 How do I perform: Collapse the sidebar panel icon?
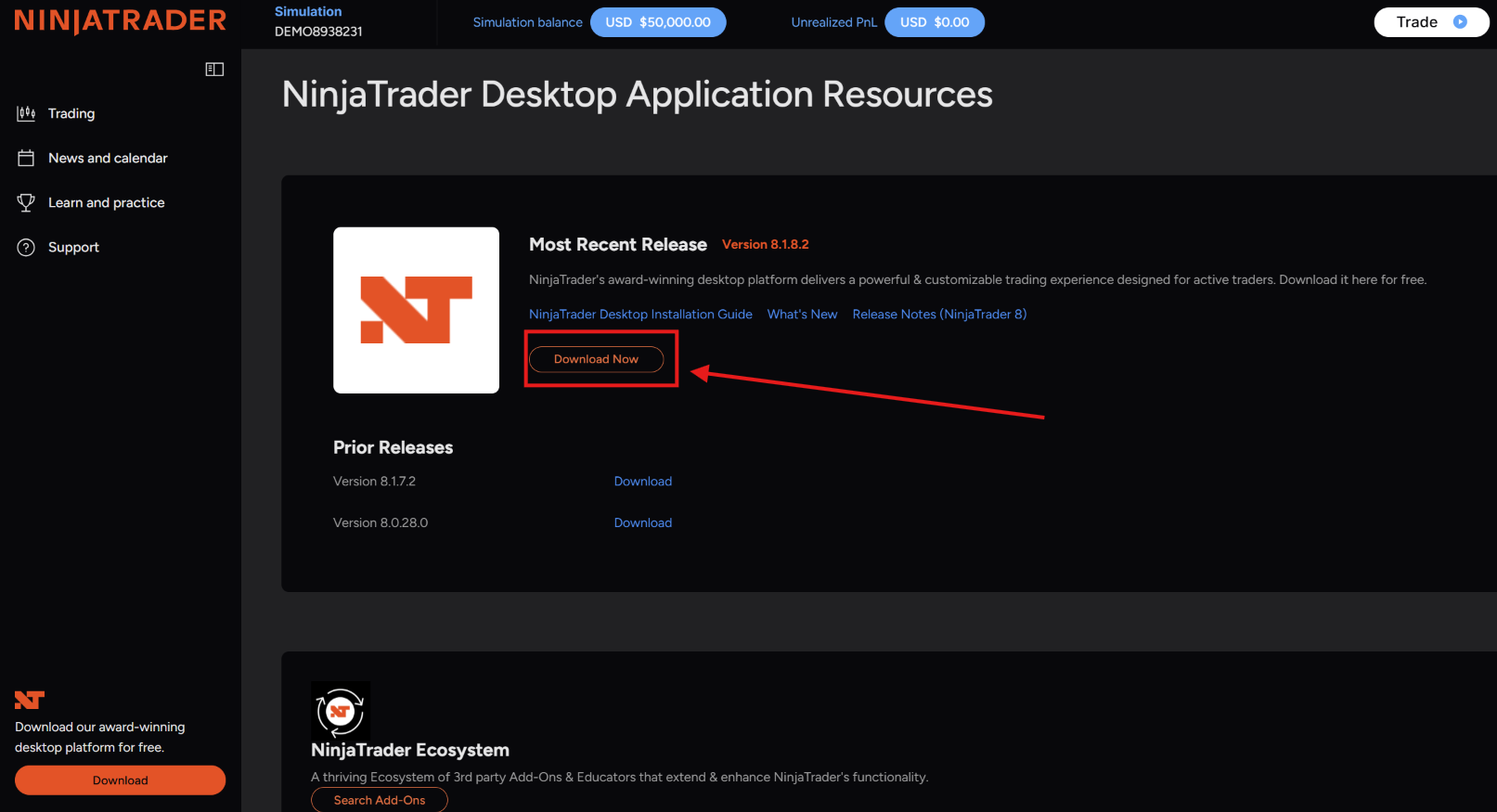pos(214,70)
